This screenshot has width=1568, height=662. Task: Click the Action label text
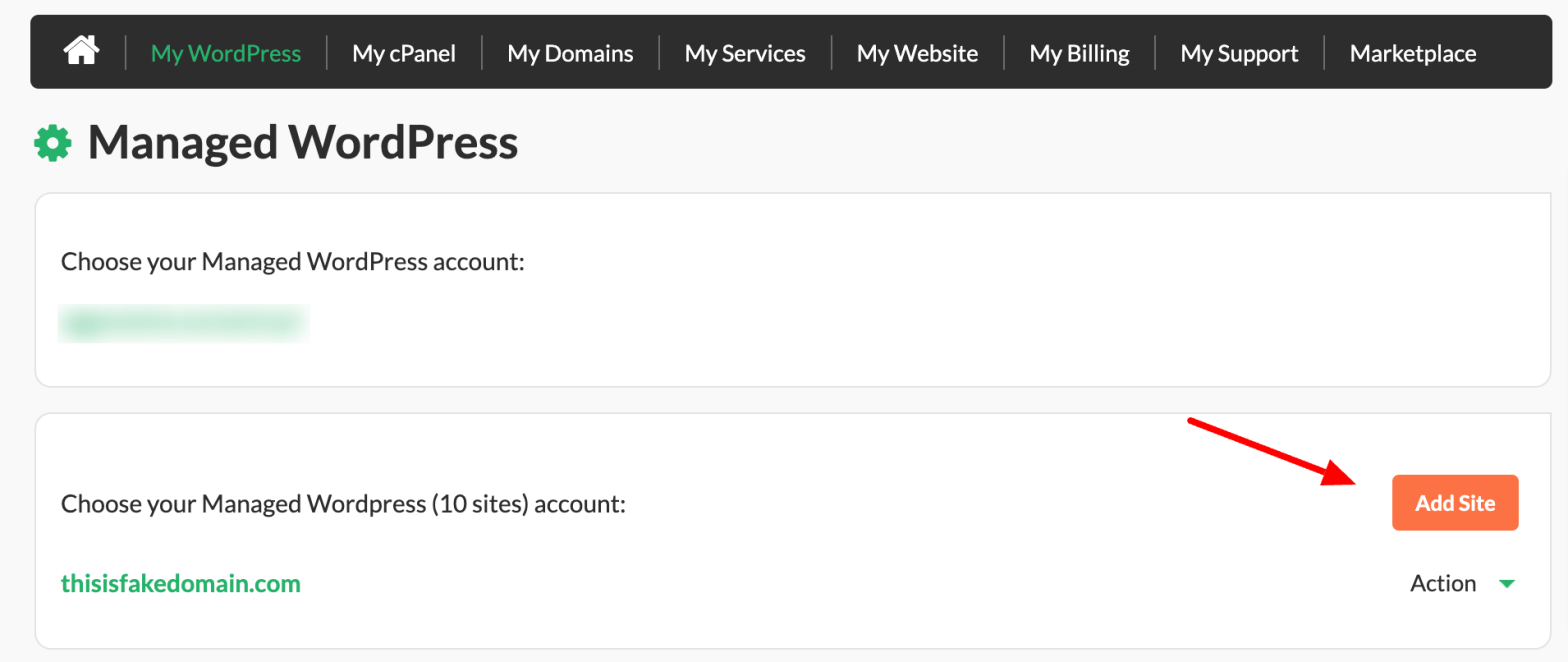tap(1443, 583)
